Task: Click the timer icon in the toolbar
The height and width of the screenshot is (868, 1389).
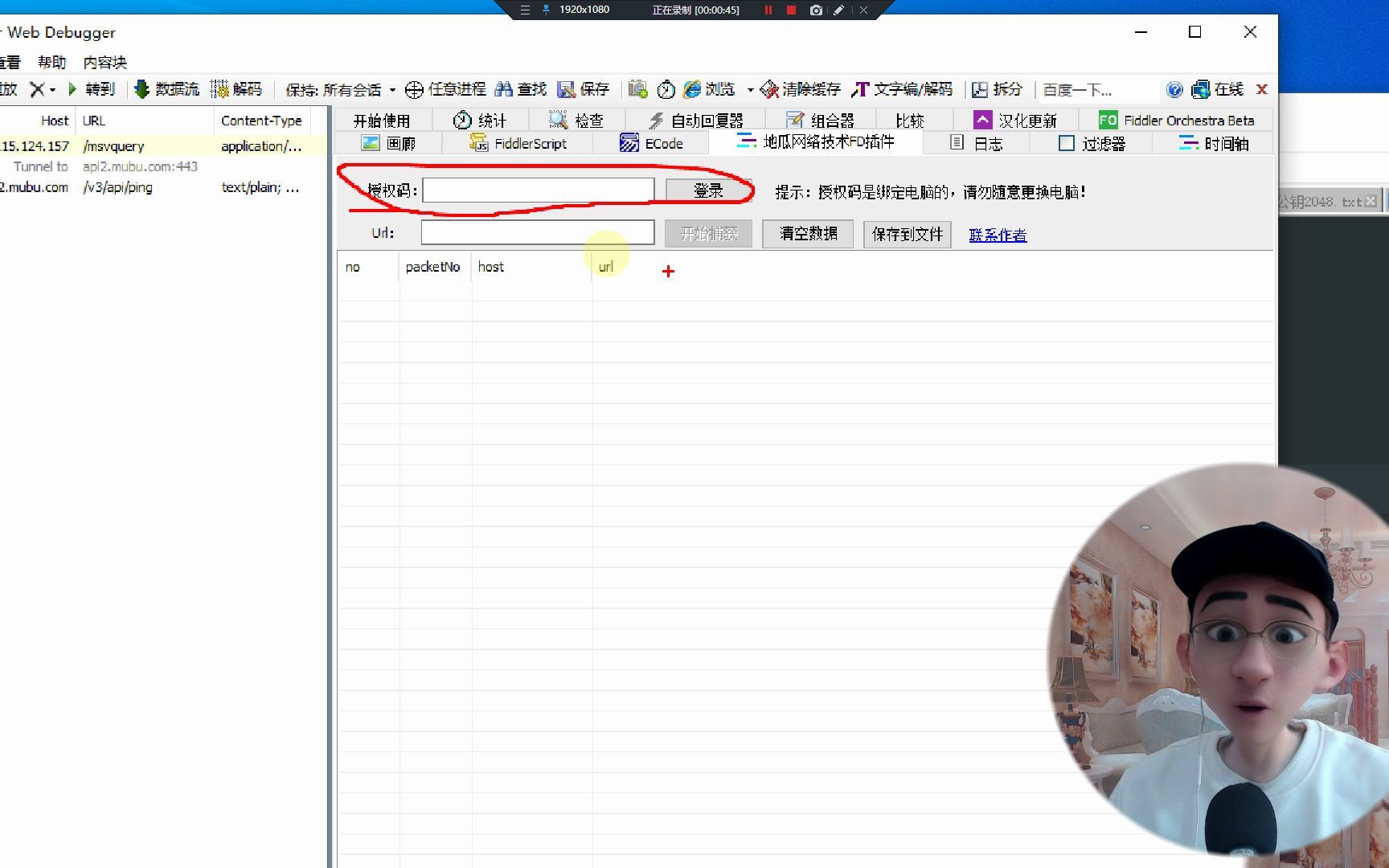Action: (666, 89)
